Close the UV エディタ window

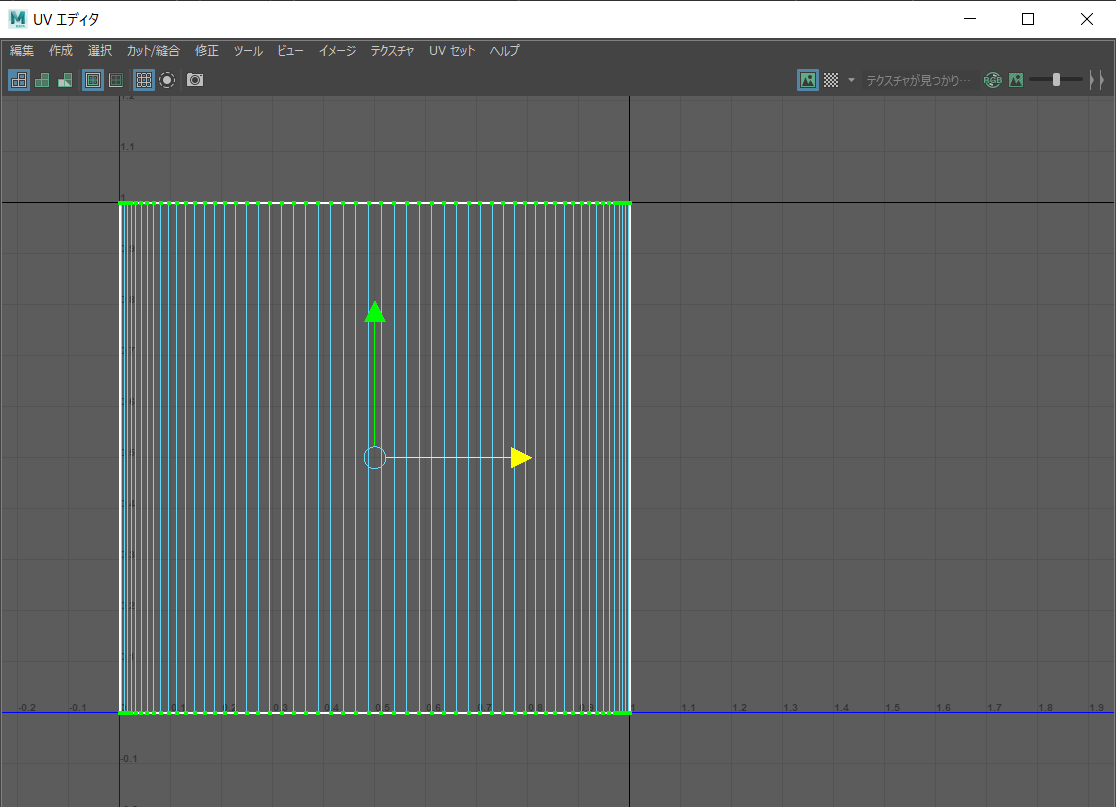(1086, 19)
